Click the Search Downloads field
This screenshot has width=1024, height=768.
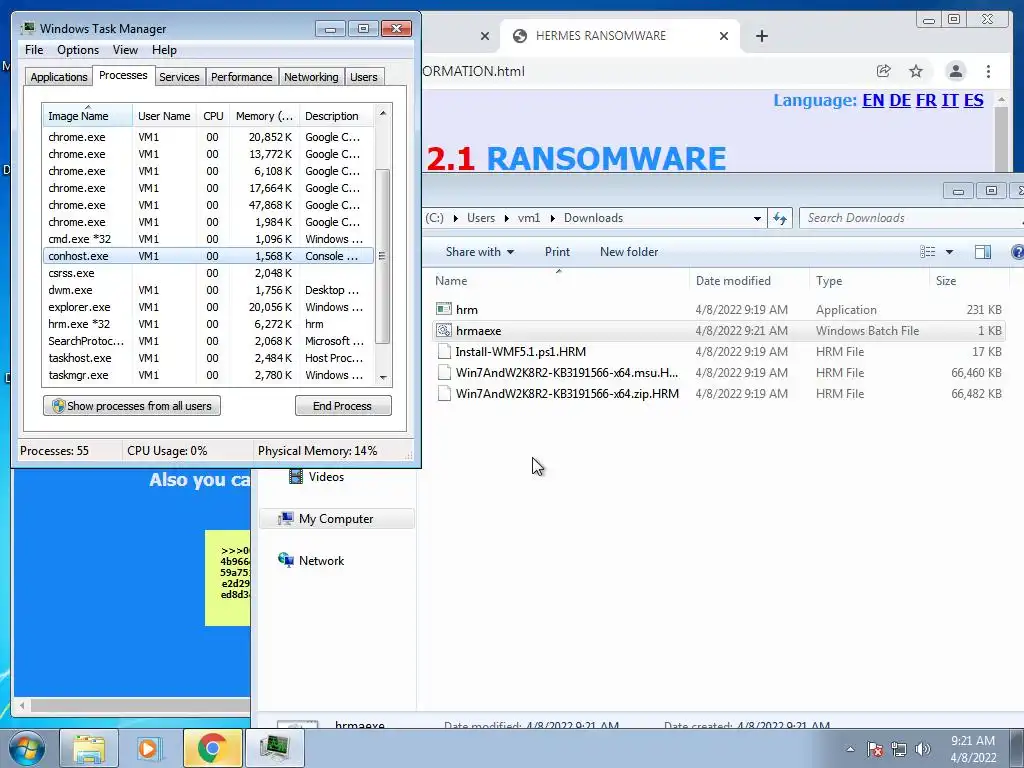(911, 218)
